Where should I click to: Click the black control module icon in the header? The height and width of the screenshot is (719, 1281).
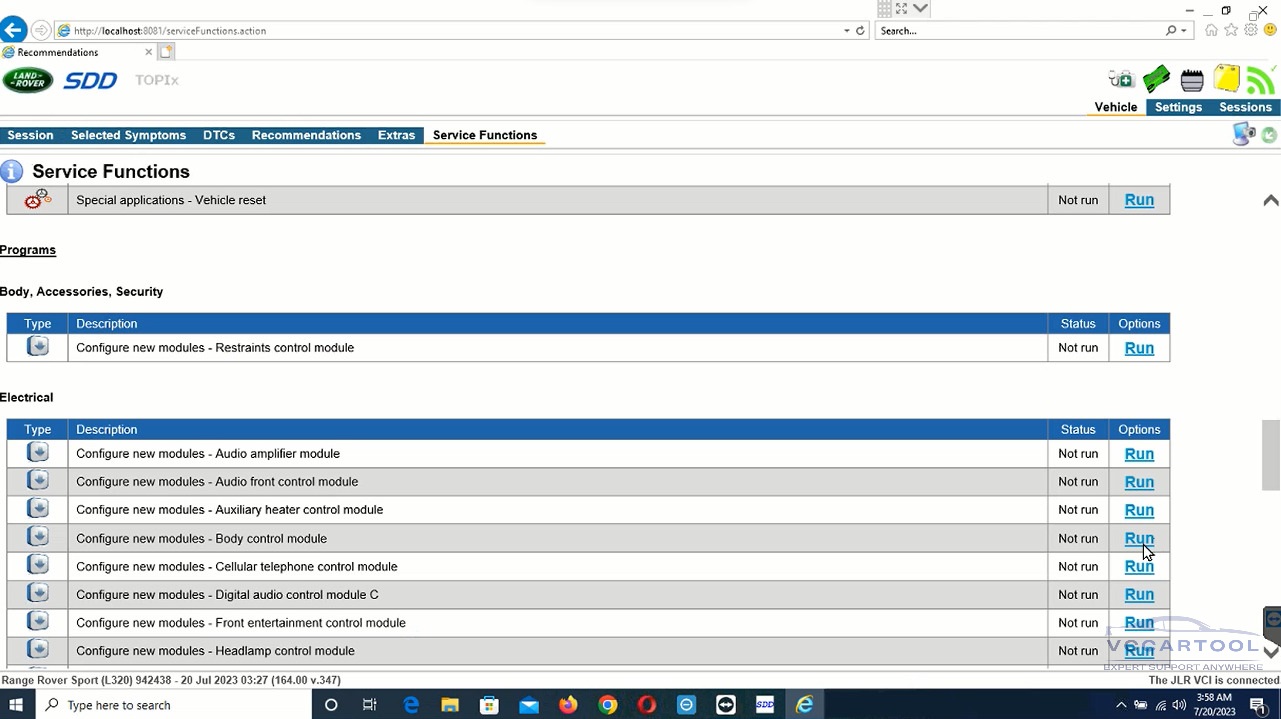point(1191,80)
